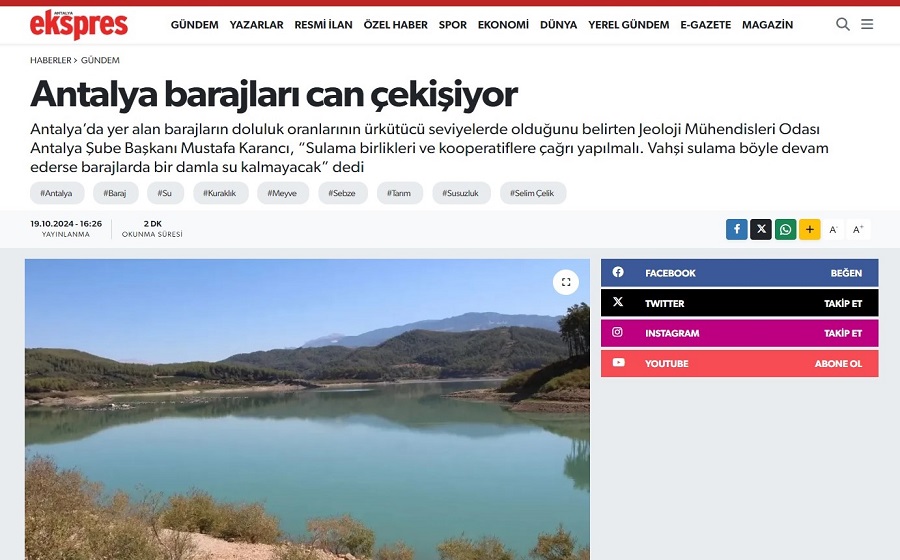Click the yellow plus share button
This screenshot has width=900, height=560.
809,230
